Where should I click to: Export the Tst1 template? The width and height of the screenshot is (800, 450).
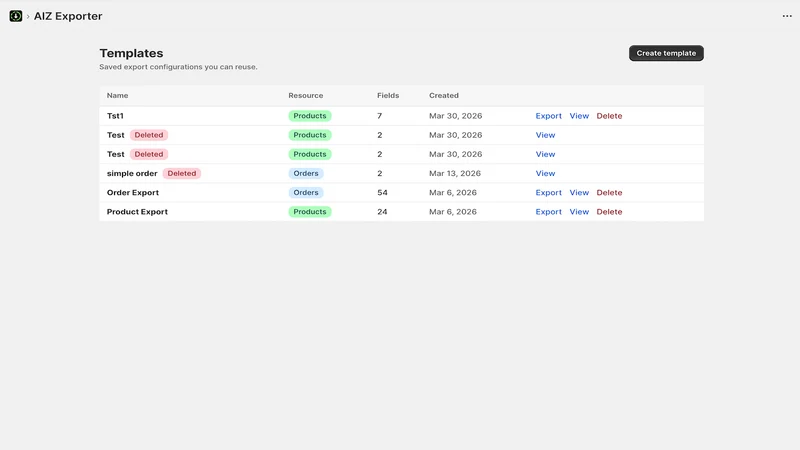pyautogui.click(x=548, y=116)
